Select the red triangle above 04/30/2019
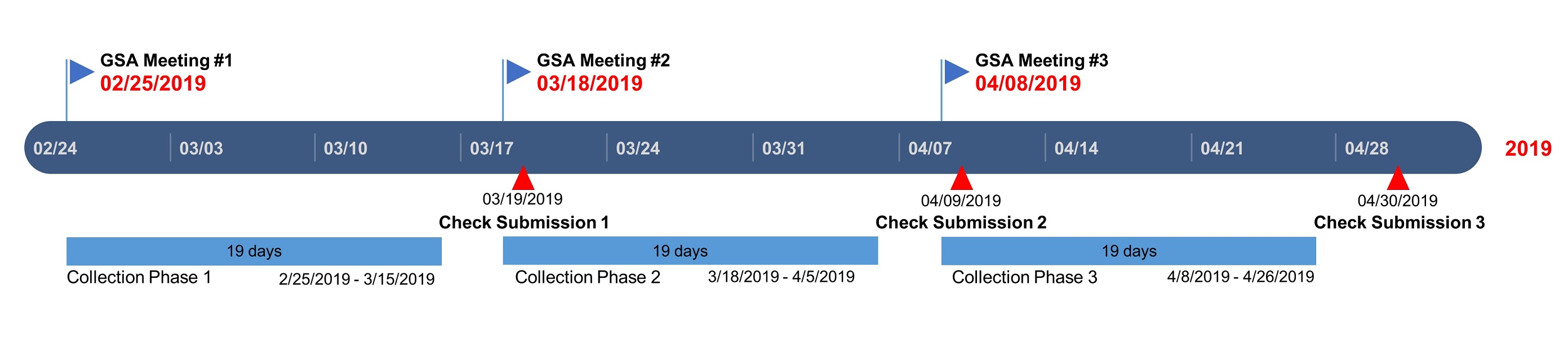This screenshot has height=341, width=1568. [x=1397, y=180]
